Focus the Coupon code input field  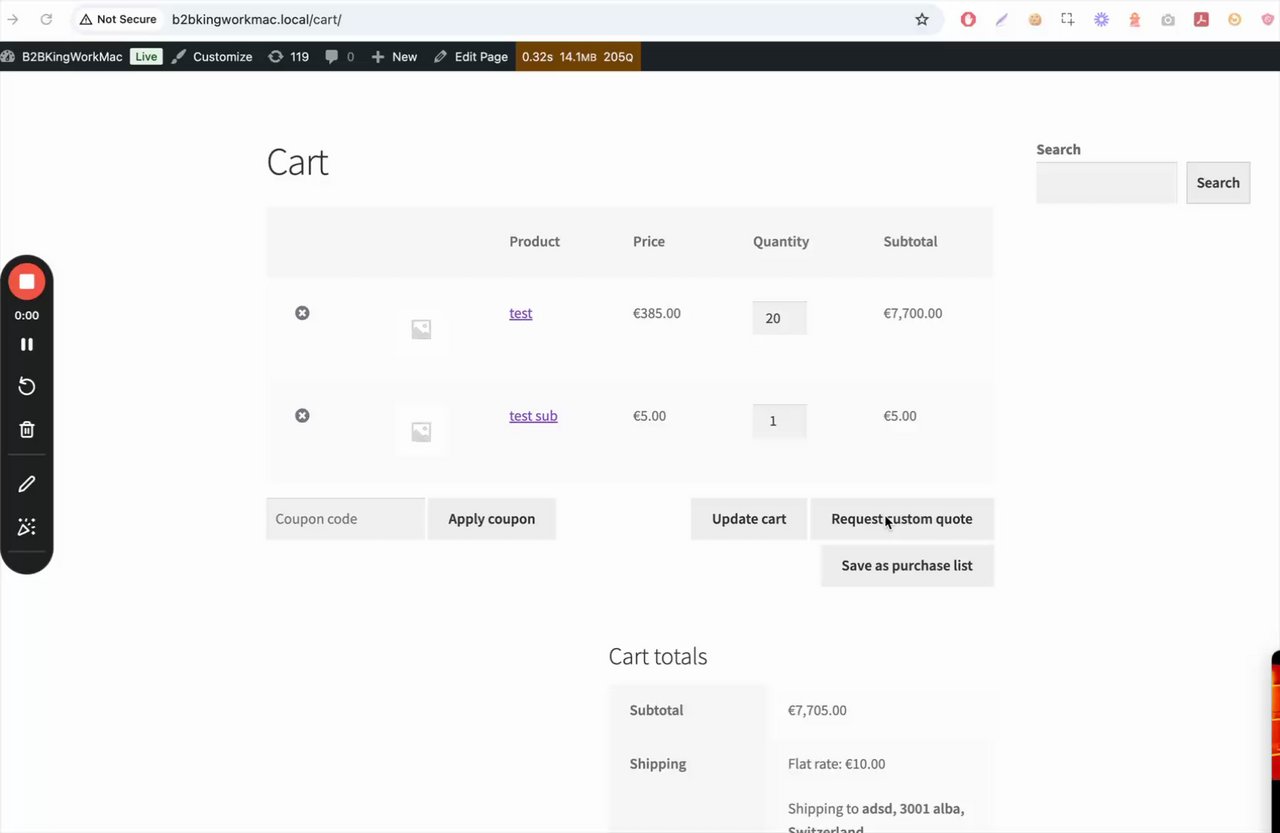pyautogui.click(x=345, y=519)
